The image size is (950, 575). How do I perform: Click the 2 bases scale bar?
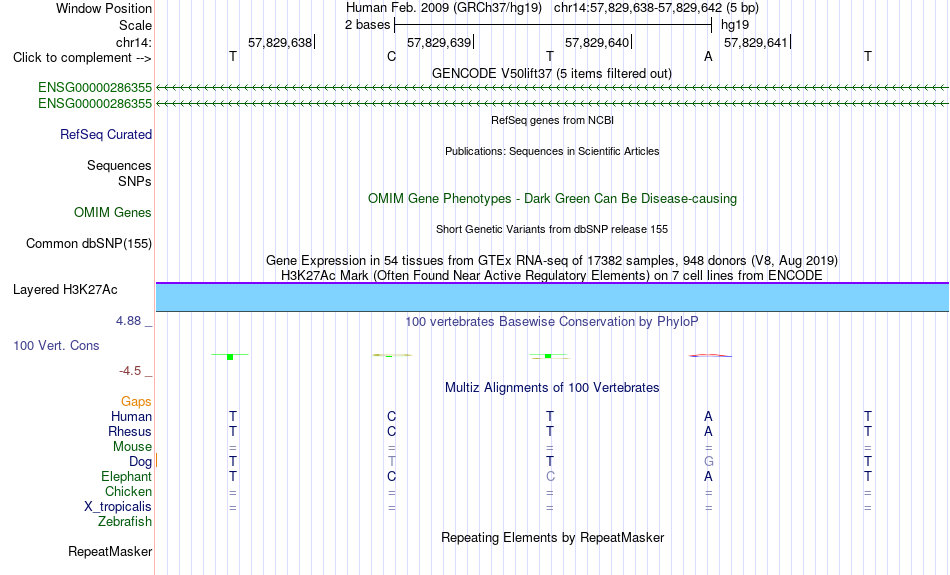(x=553, y=25)
